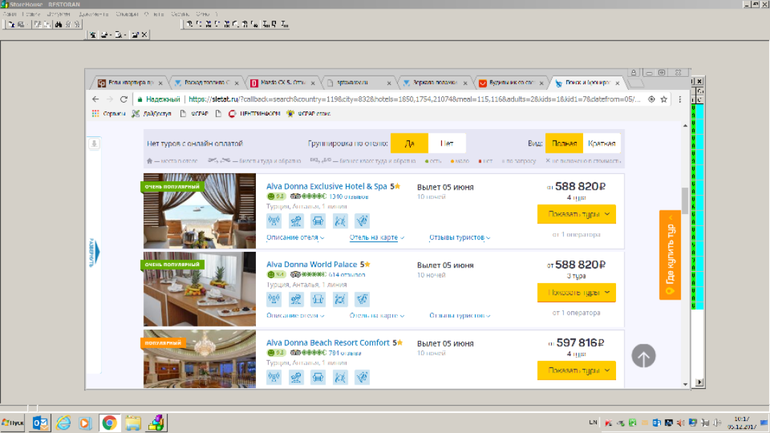The height and width of the screenshot is (433, 770).
Task: Expand "Показать туры" for Alva Donna Exclusive Hotel
Action: pos(576,214)
